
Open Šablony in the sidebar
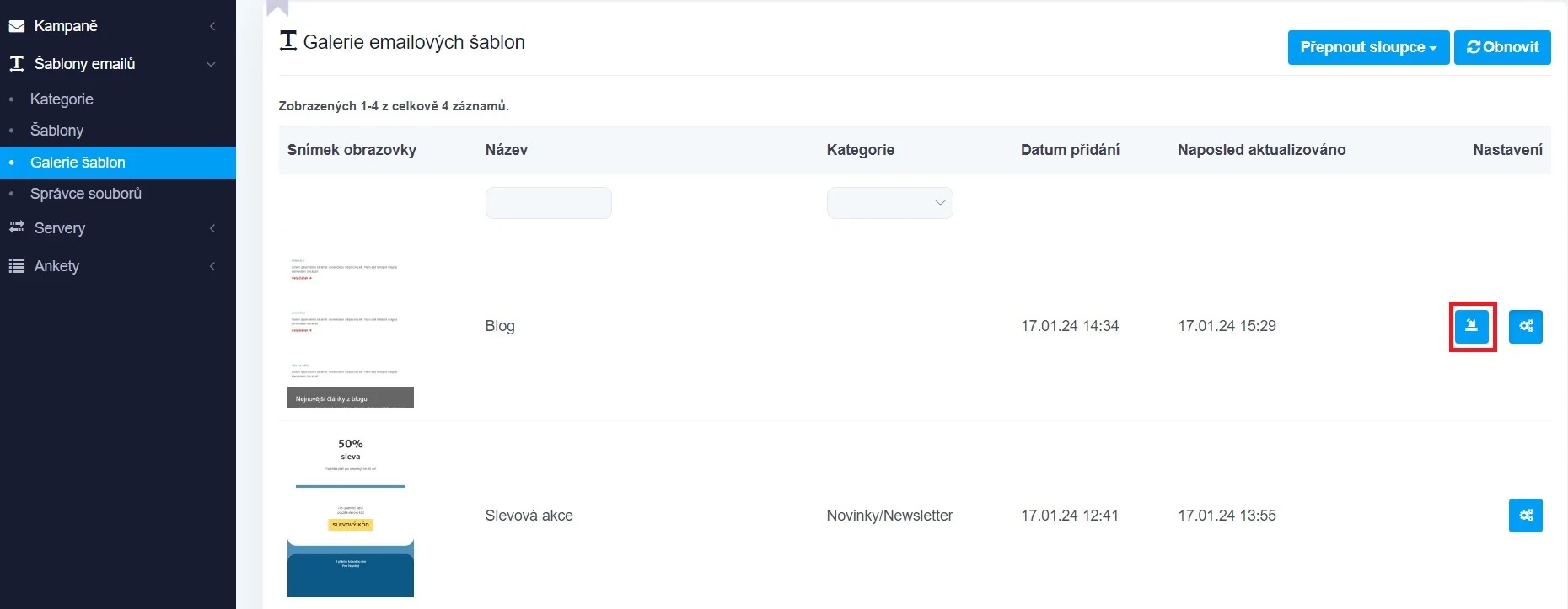56,131
